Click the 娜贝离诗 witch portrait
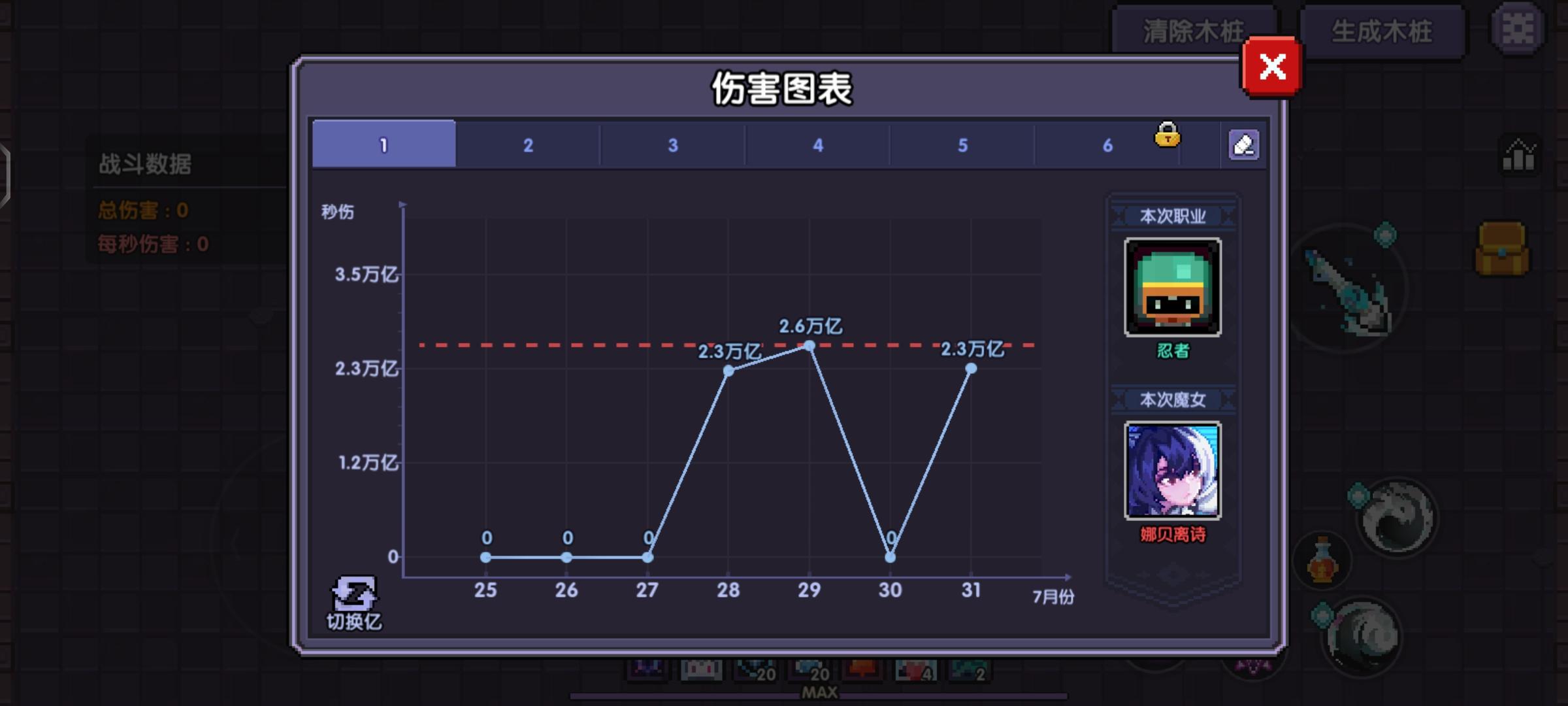Viewport: 1568px width, 706px height. pos(1172,471)
